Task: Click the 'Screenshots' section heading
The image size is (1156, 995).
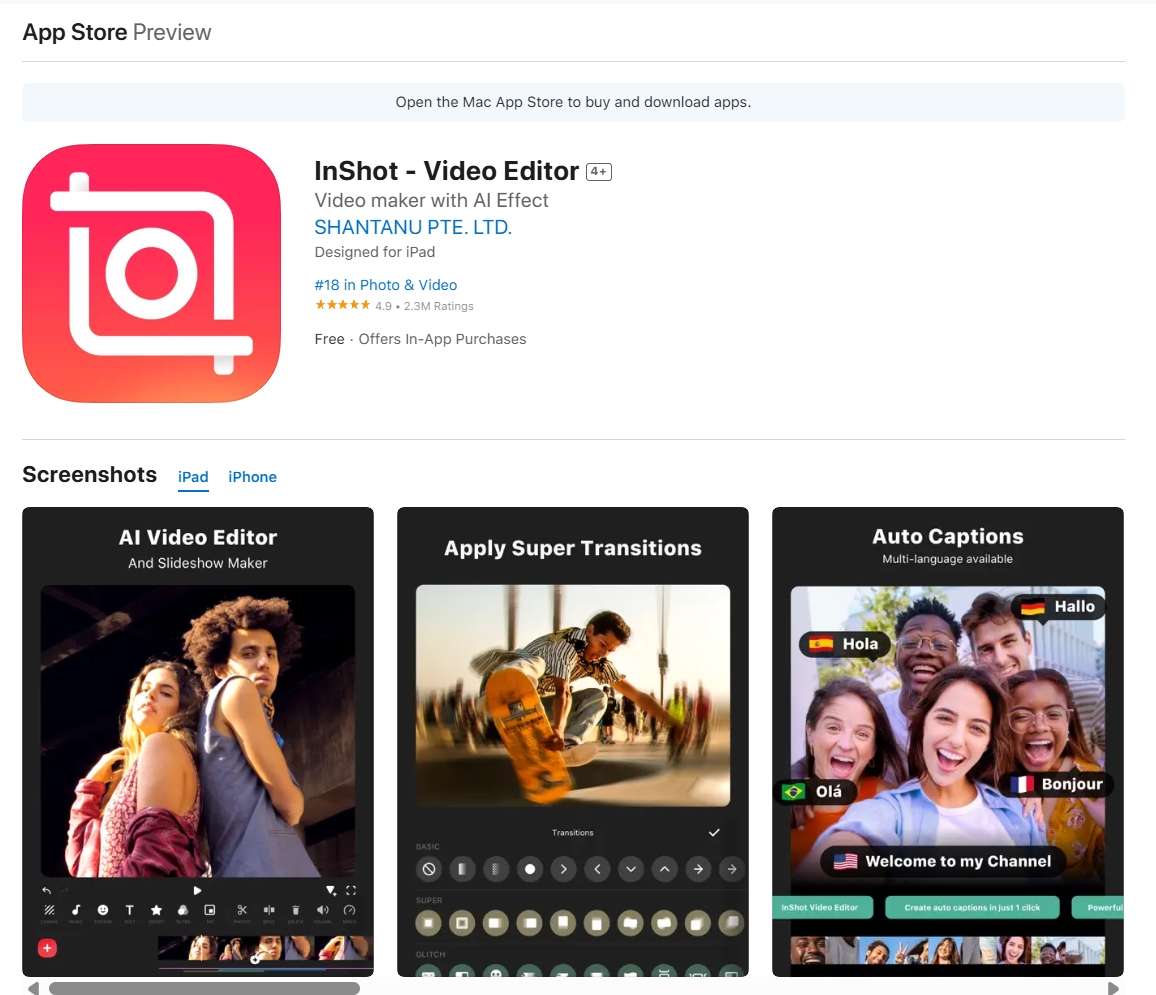Action: [x=89, y=475]
